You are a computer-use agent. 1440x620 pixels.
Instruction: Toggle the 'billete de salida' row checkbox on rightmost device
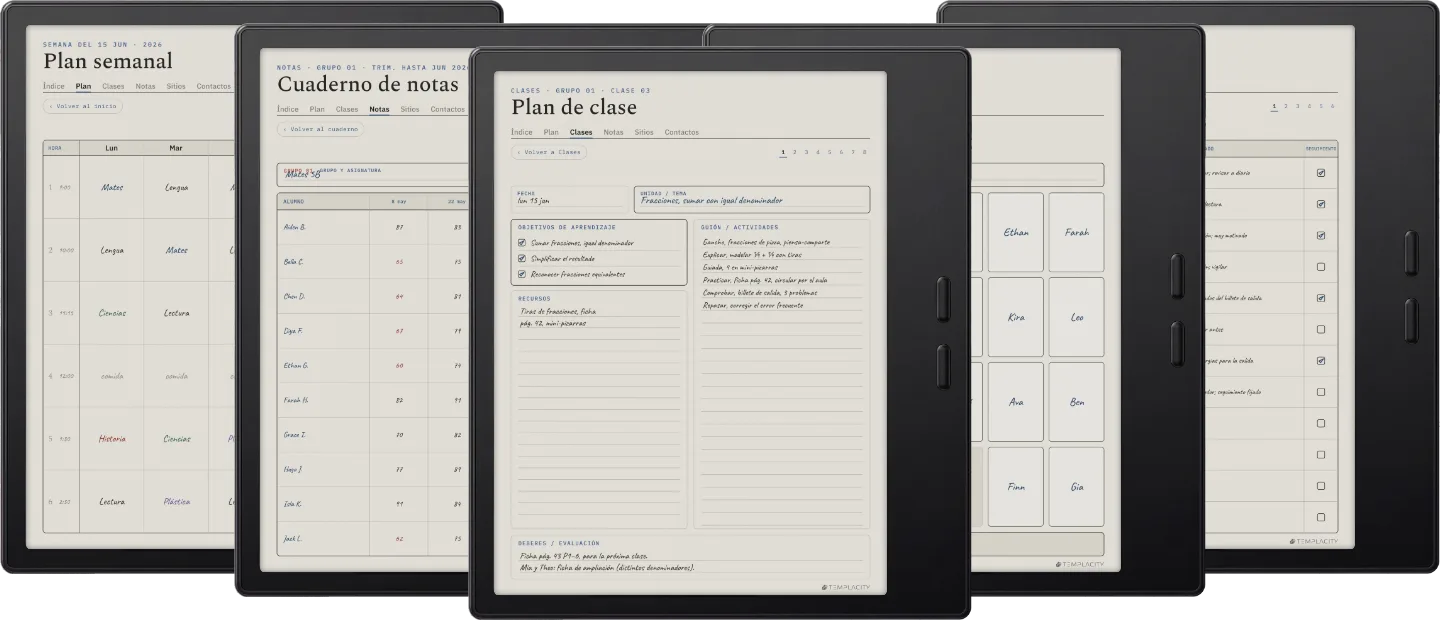pos(1321,298)
